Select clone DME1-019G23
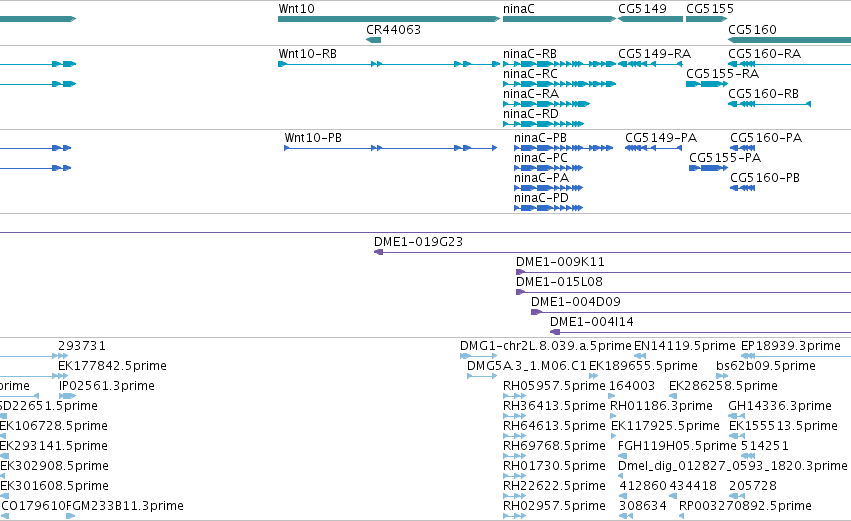The height and width of the screenshot is (521, 851). point(612,252)
